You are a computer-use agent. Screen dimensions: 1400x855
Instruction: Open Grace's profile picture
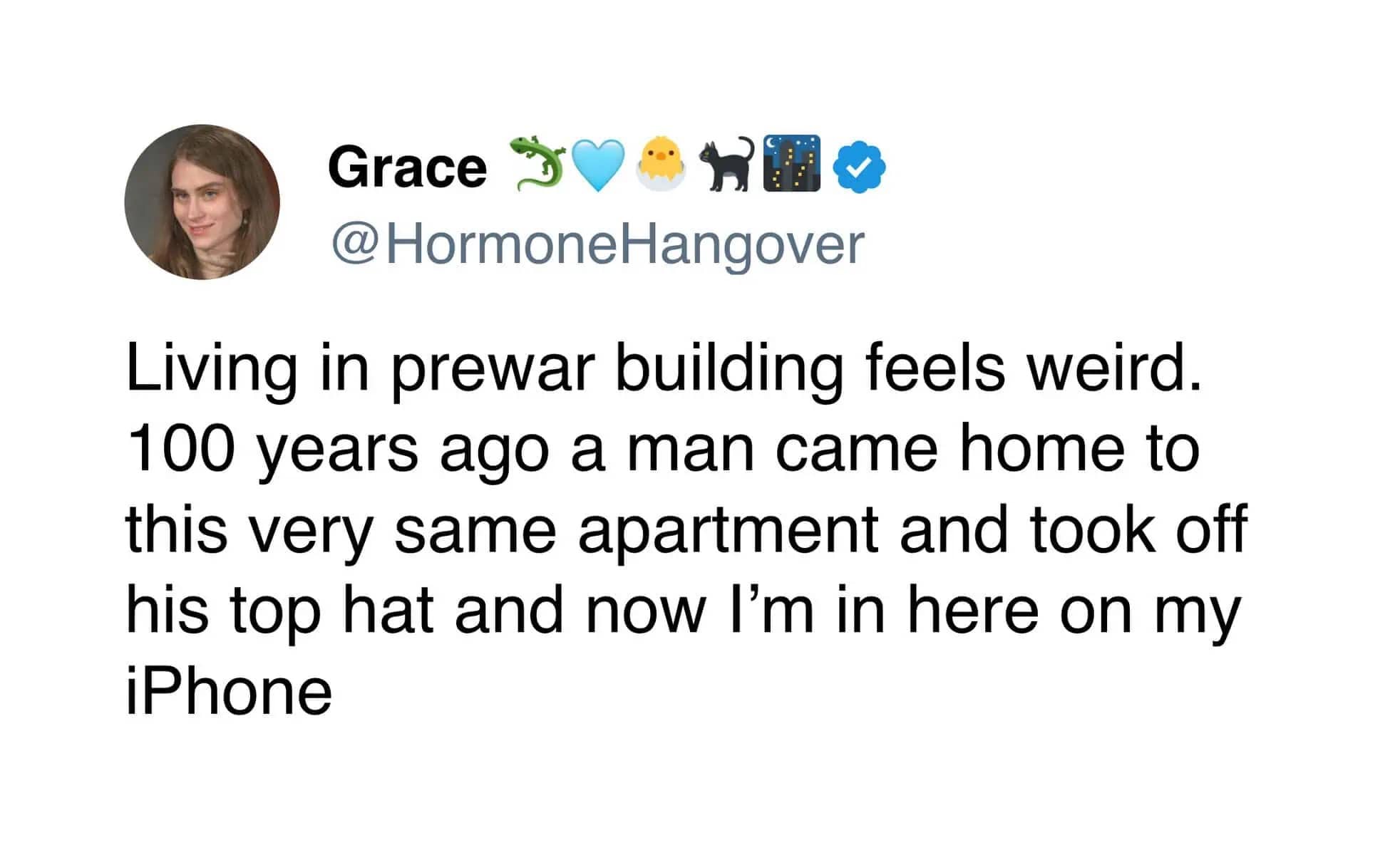tap(202, 202)
